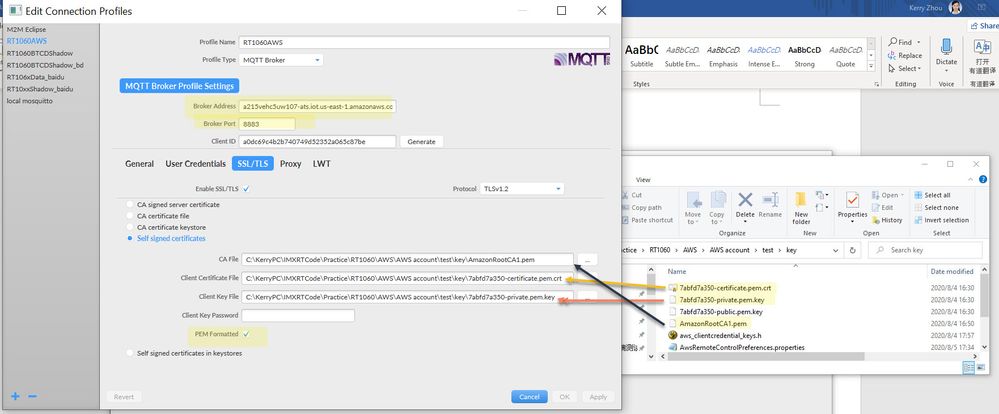Image resolution: width=999 pixels, height=414 pixels.
Task: Switch to the LWT tab
Action: 322,164
